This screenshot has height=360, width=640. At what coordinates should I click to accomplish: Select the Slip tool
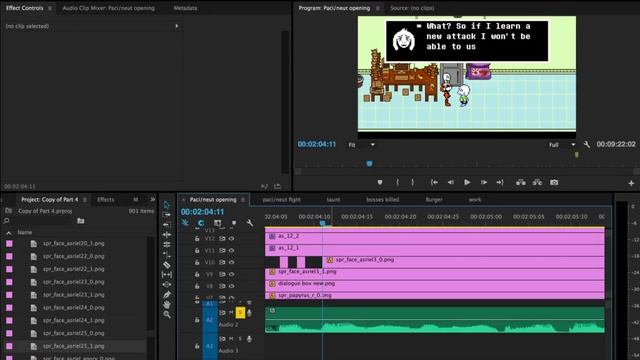click(167, 275)
